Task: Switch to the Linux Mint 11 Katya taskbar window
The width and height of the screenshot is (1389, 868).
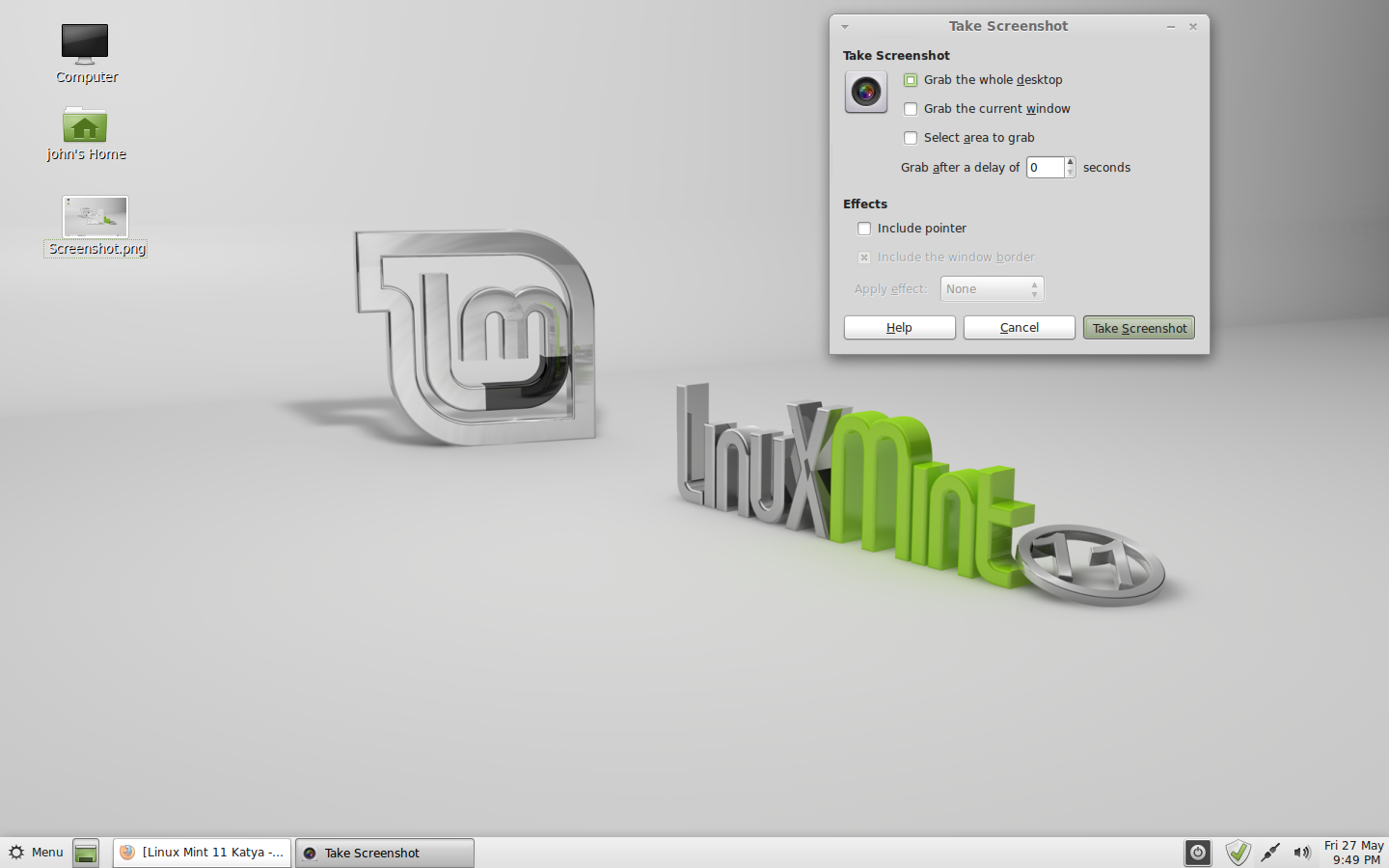Action: pyautogui.click(x=202, y=853)
